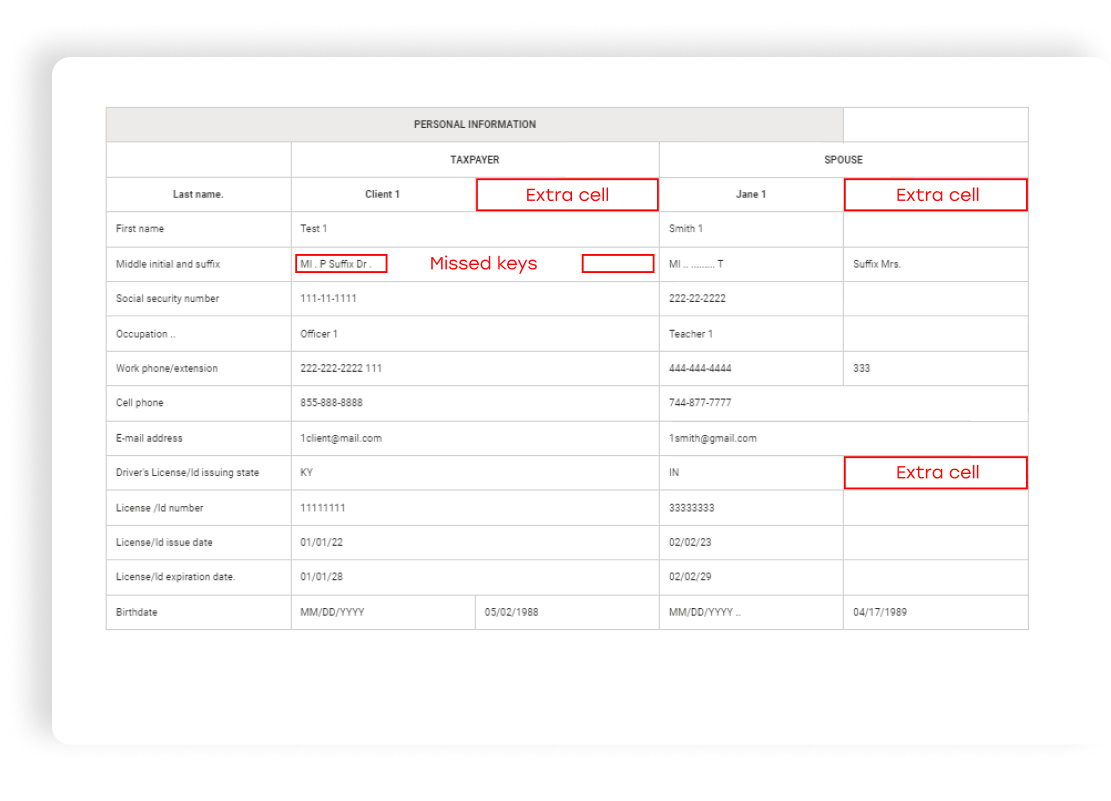Click the Missed keys annotation text
Viewport: 1111px width, 801px height.
(483, 263)
